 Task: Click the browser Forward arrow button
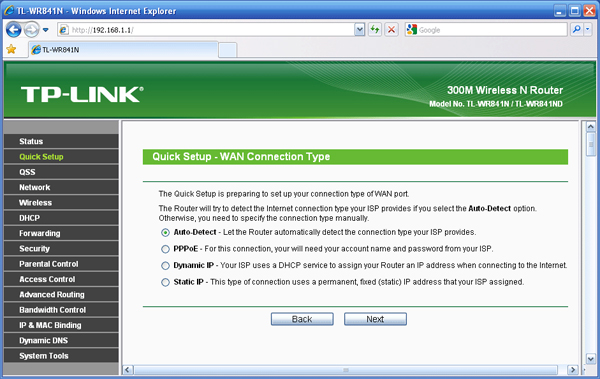click(x=31, y=29)
